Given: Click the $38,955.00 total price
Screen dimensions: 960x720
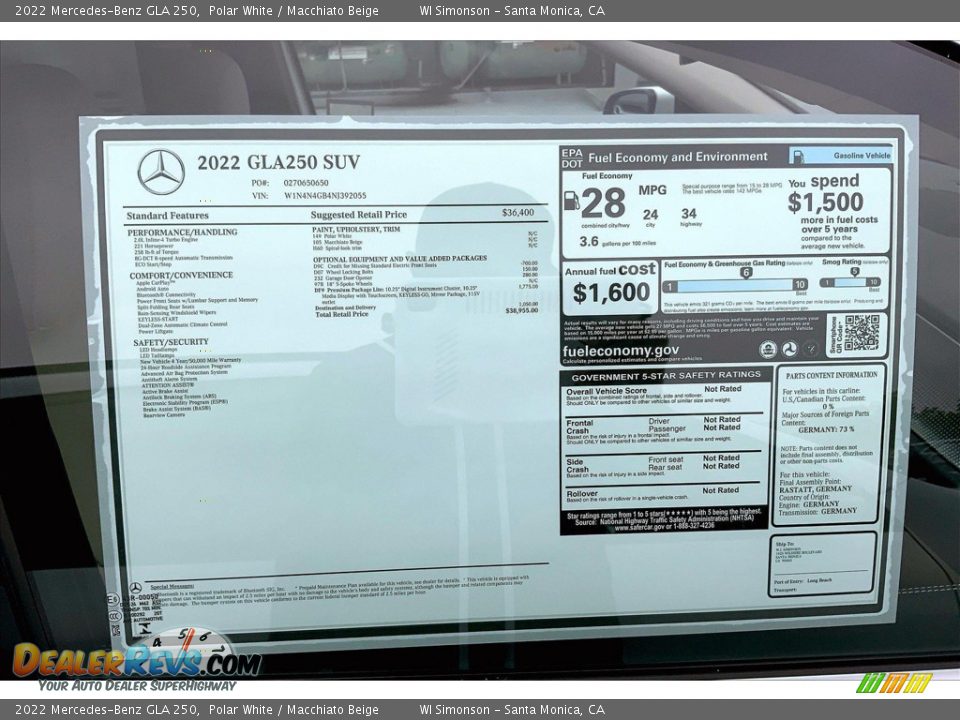Looking at the screenshot, I should point(522,310).
